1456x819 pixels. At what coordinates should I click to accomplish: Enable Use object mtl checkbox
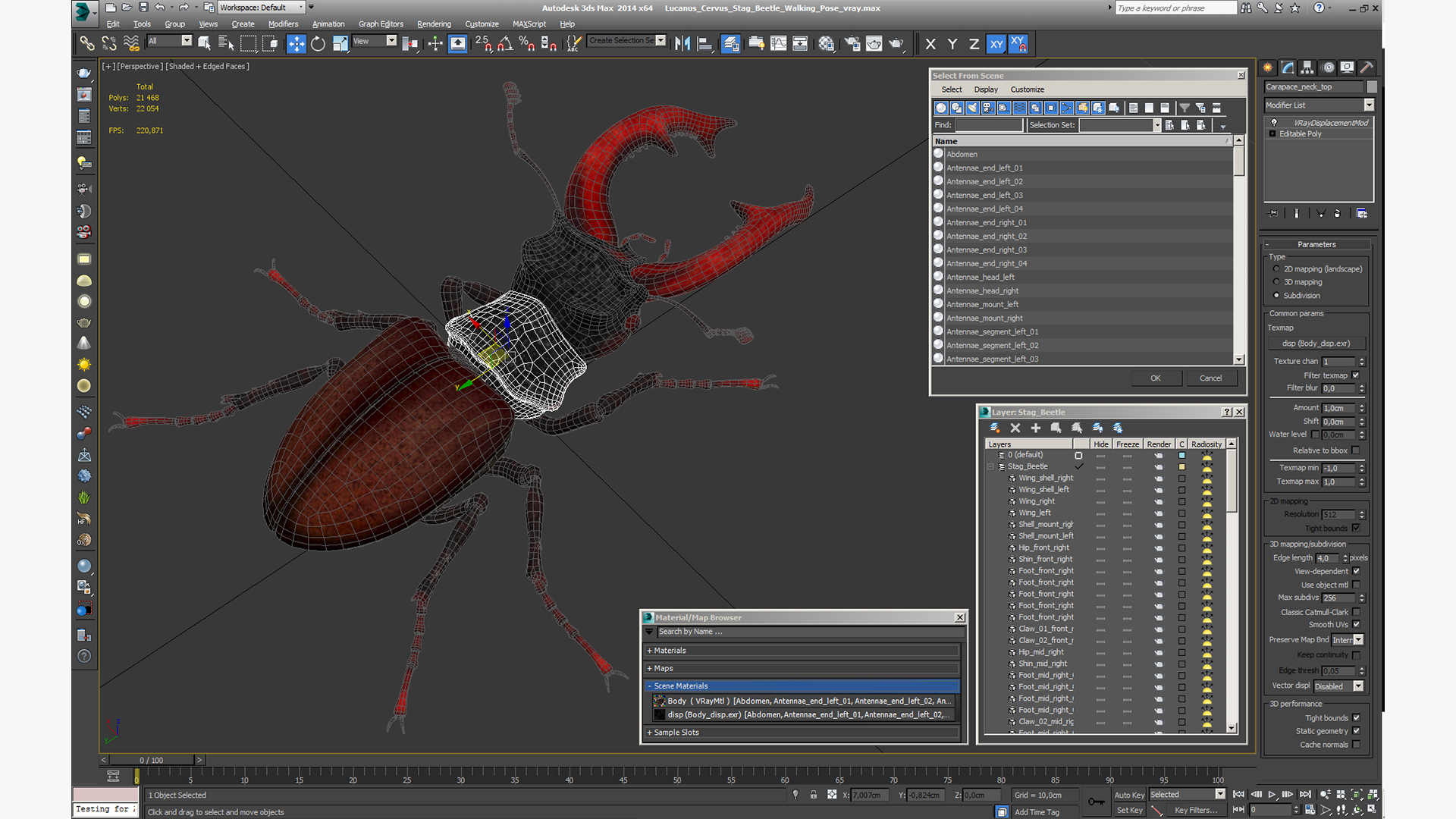[1356, 585]
